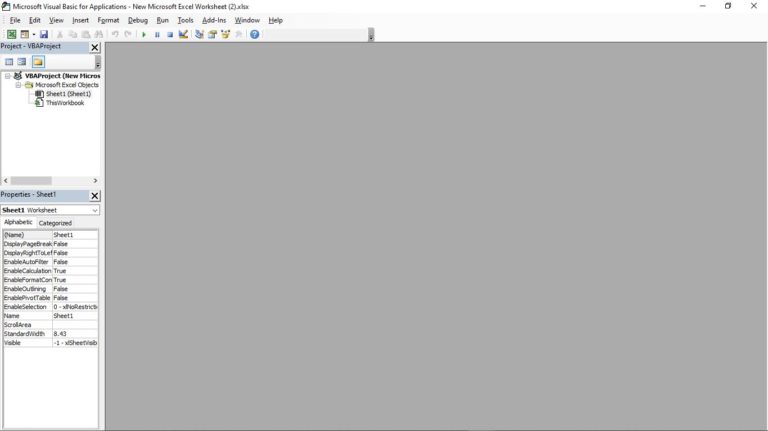Collapse the VBAProject tree node
This screenshot has height=431, width=768.
(x=7, y=76)
